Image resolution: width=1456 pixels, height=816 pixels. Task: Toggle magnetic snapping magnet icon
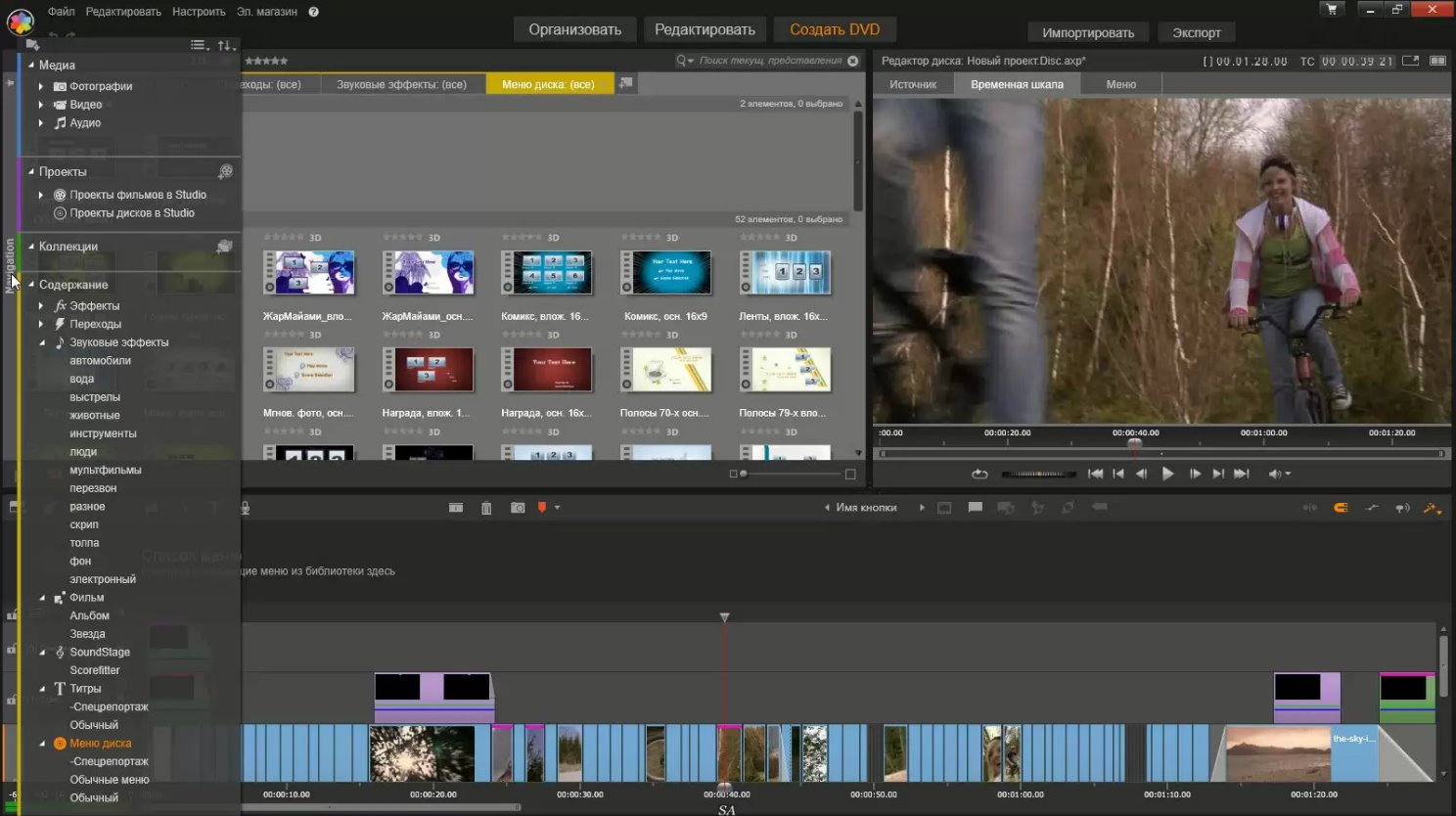tap(1341, 508)
